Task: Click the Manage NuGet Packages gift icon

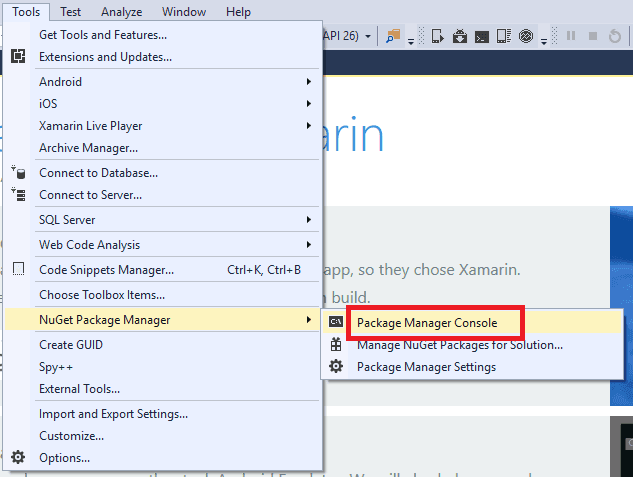Action: (336, 345)
